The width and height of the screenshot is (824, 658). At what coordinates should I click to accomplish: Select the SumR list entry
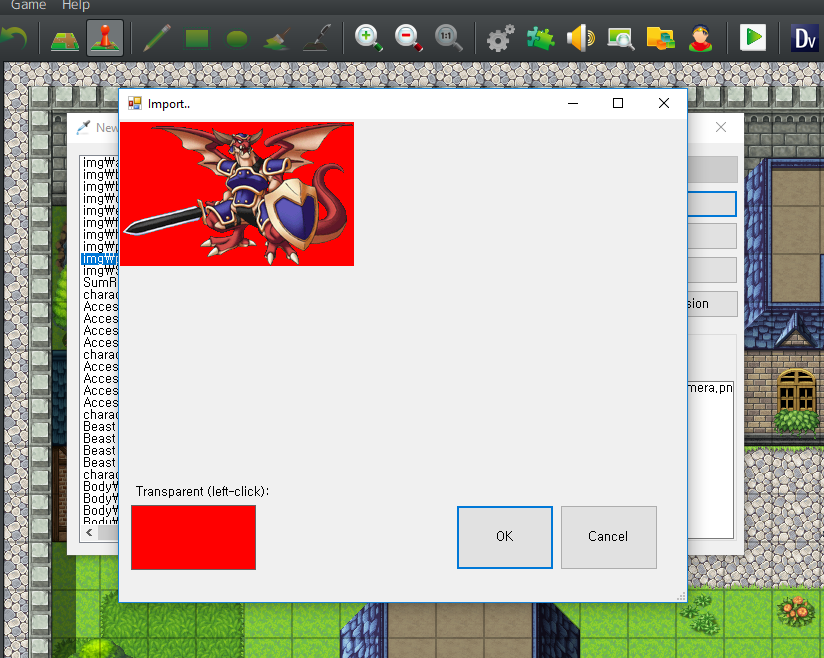click(100, 283)
